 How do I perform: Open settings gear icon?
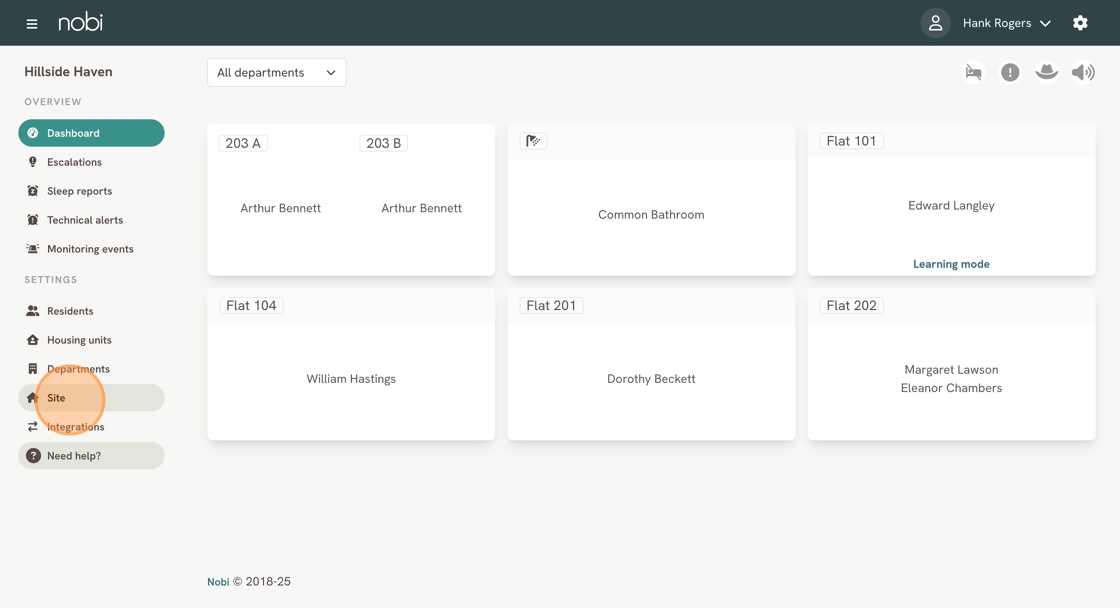click(1080, 23)
